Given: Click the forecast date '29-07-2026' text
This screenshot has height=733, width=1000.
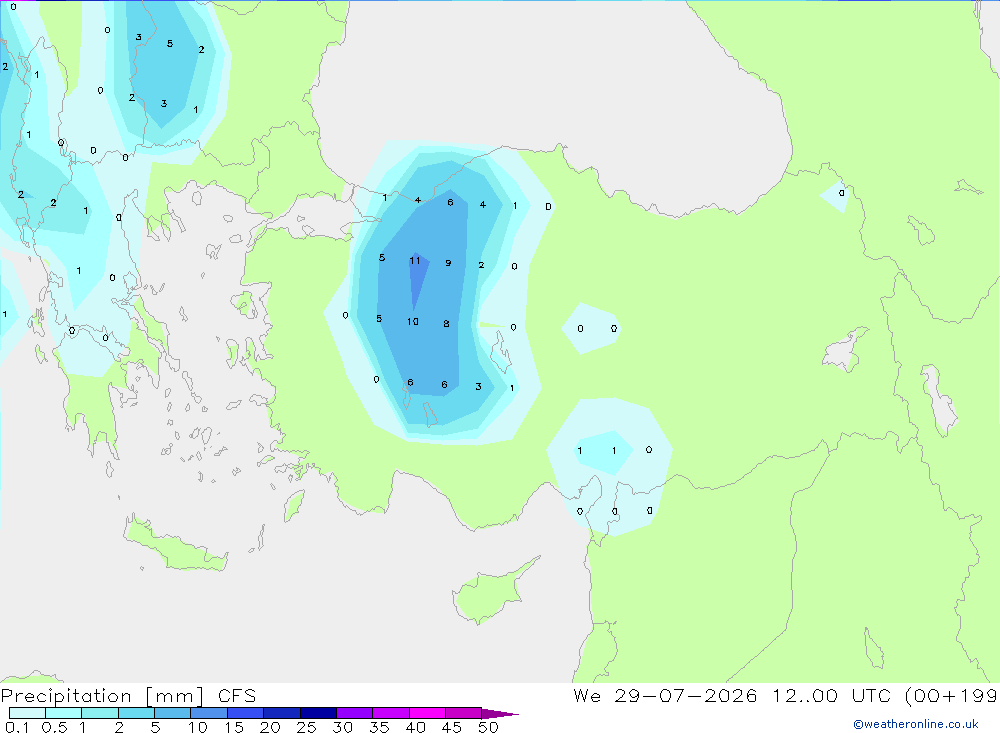Looking at the screenshot, I should tap(686, 695).
